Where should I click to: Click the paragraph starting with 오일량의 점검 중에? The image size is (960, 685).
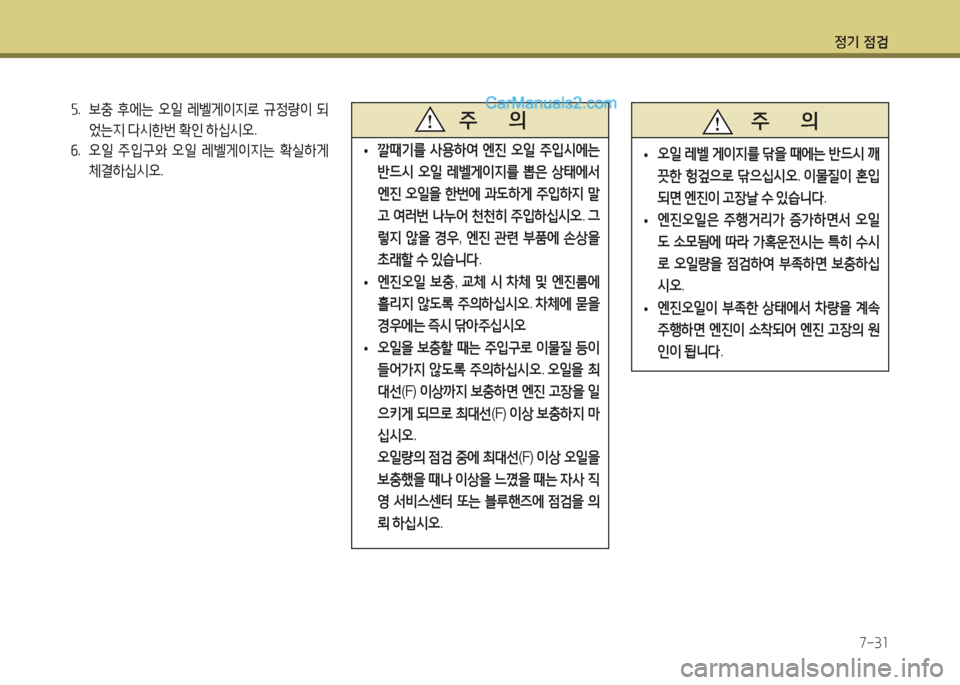click(489, 490)
